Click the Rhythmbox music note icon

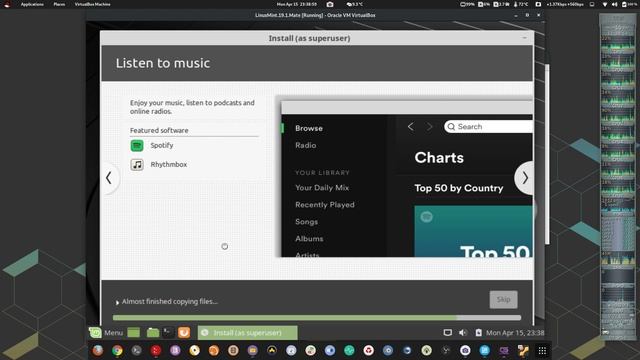[137, 164]
